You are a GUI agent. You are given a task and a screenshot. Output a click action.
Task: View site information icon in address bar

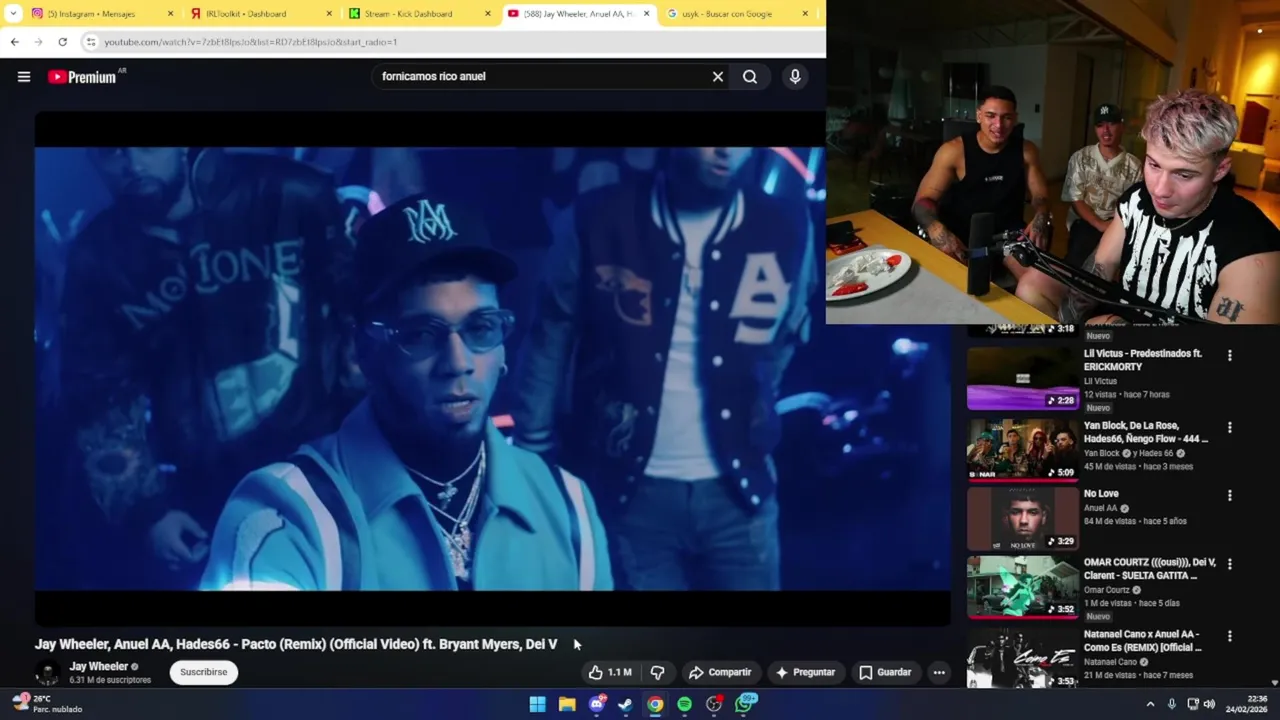click(x=91, y=42)
